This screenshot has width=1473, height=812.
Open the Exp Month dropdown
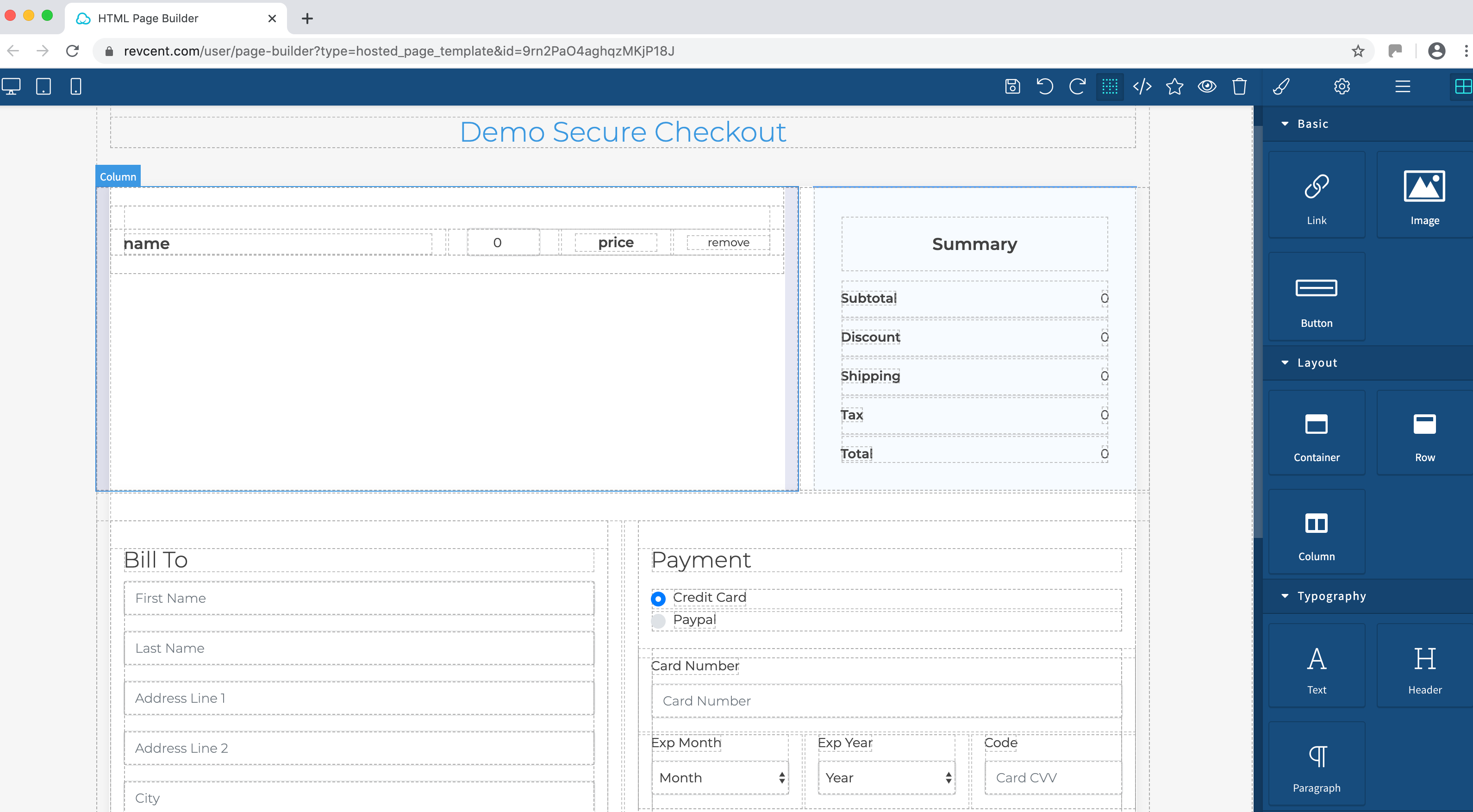pyautogui.click(x=720, y=777)
